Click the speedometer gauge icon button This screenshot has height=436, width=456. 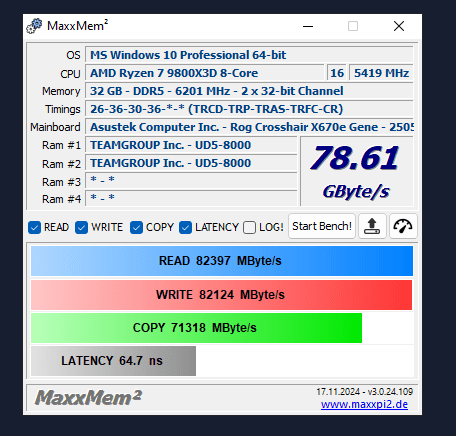point(403,226)
